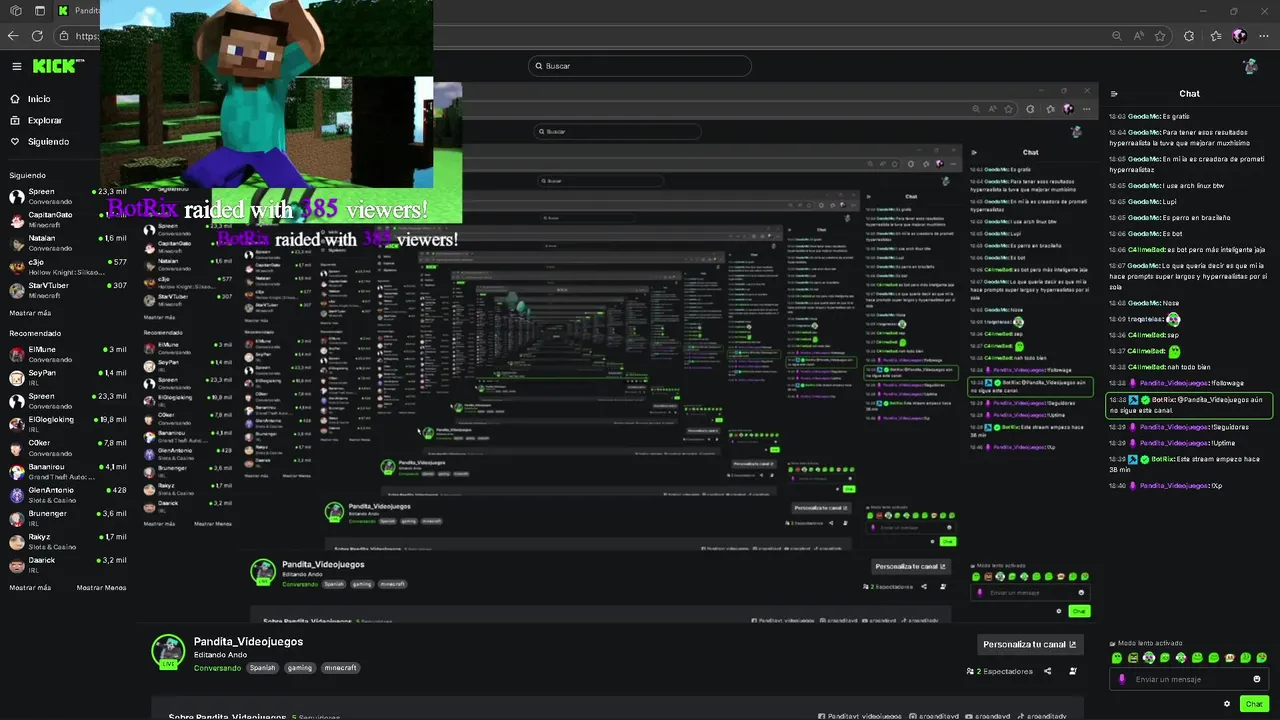Insert the third emote with headphones
This screenshot has height=720, width=1280.
[x=1149, y=658]
